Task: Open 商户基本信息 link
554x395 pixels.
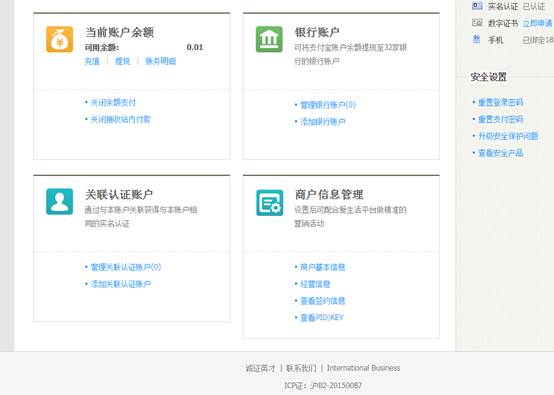Action: click(x=323, y=267)
